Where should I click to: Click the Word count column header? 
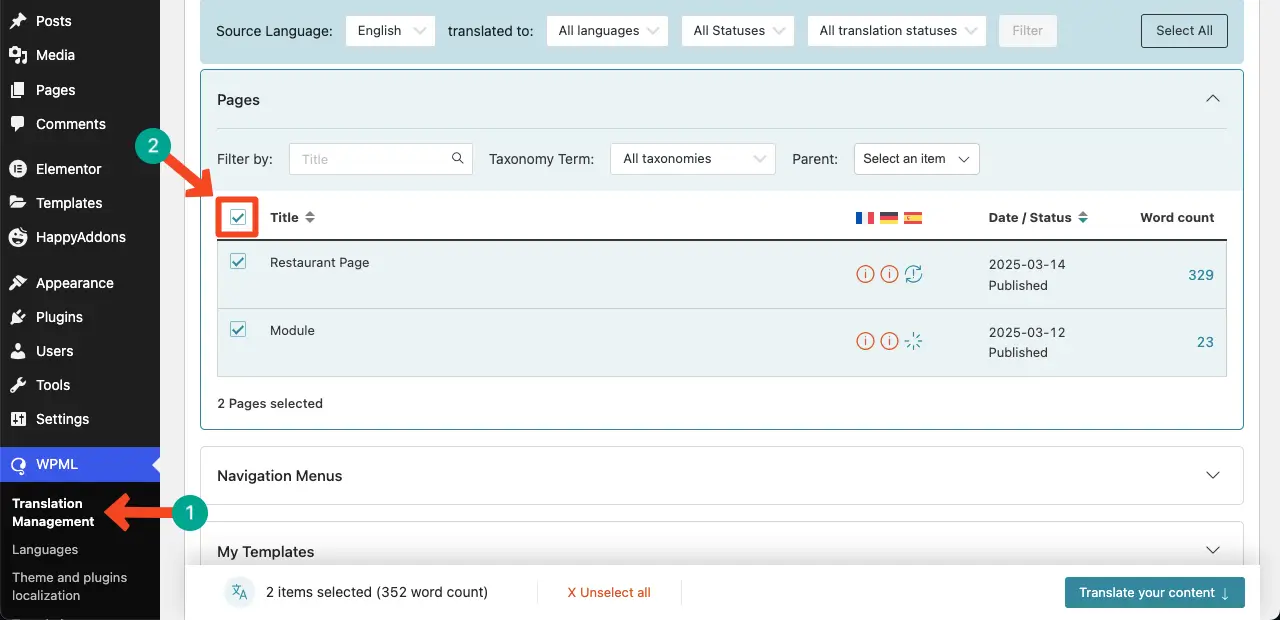[1177, 217]
